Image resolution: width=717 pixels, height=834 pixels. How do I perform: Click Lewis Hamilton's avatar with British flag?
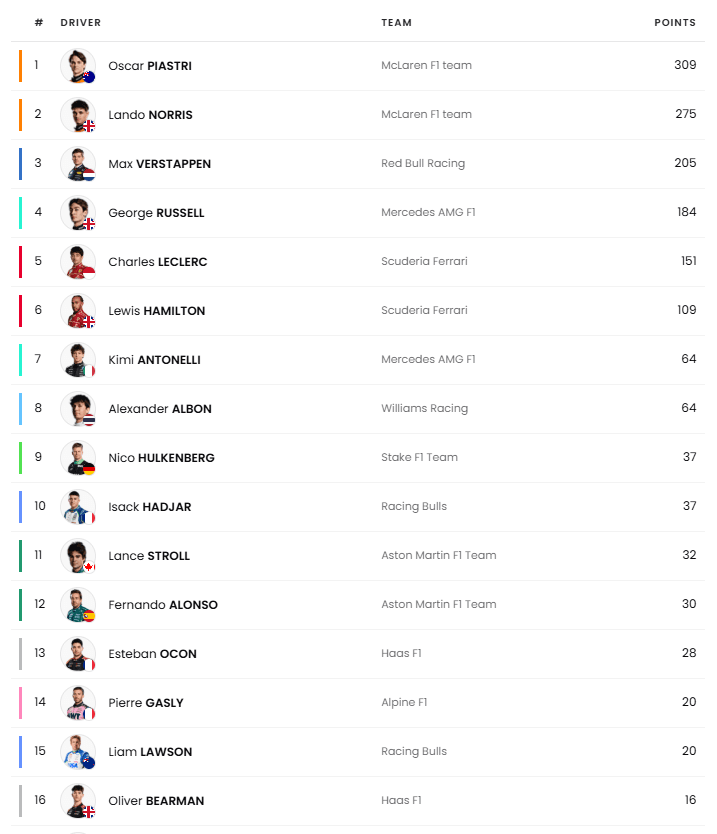click(x=78, y=311)
